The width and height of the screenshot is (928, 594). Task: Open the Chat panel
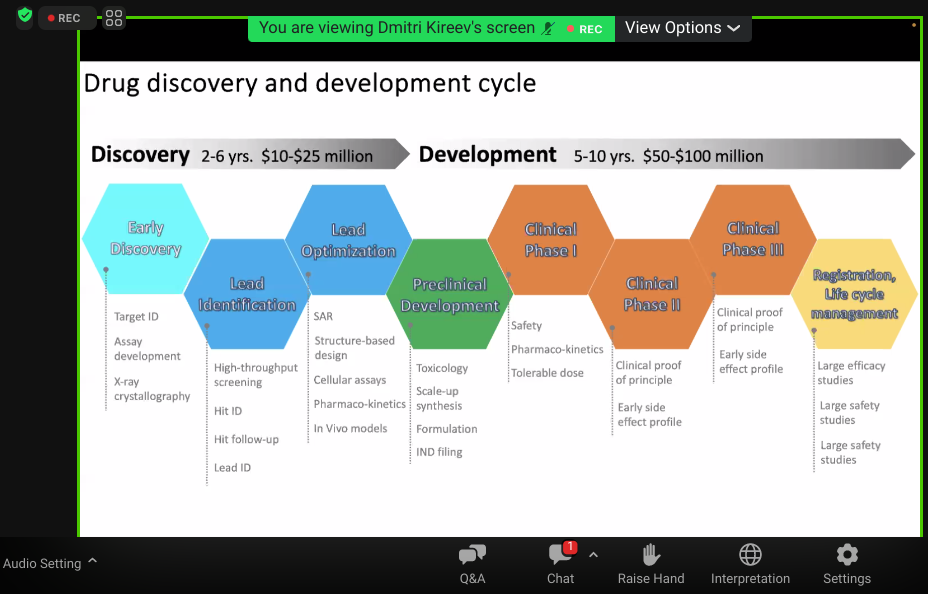point(560,564)
